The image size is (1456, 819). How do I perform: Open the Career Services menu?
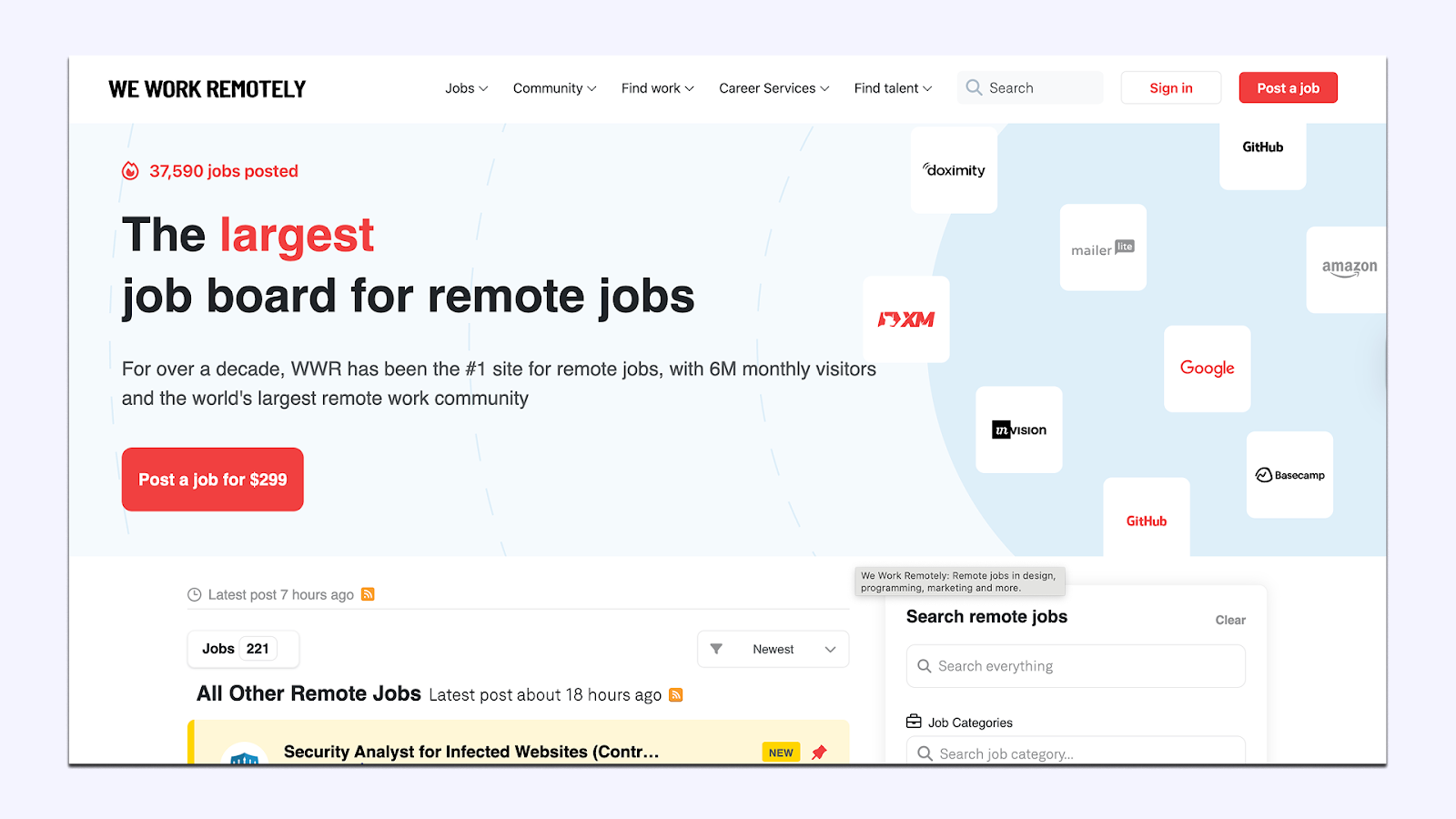click(773, 88)
